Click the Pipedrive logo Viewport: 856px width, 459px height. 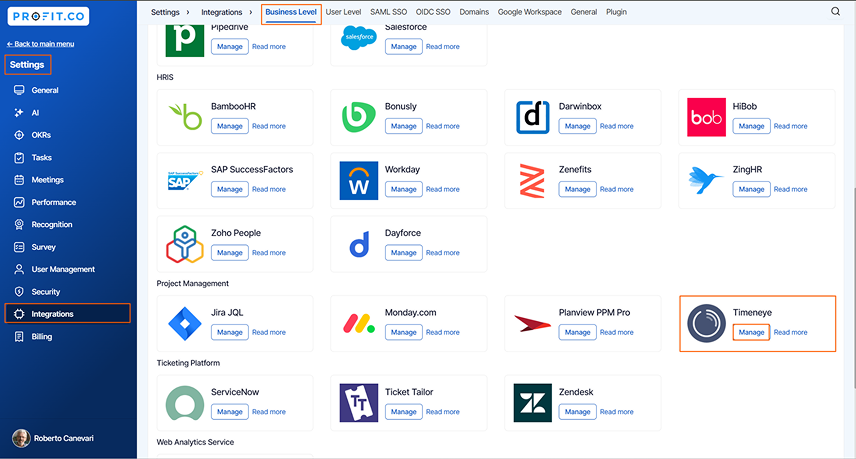pyautogui.click(x=185, y=39)
